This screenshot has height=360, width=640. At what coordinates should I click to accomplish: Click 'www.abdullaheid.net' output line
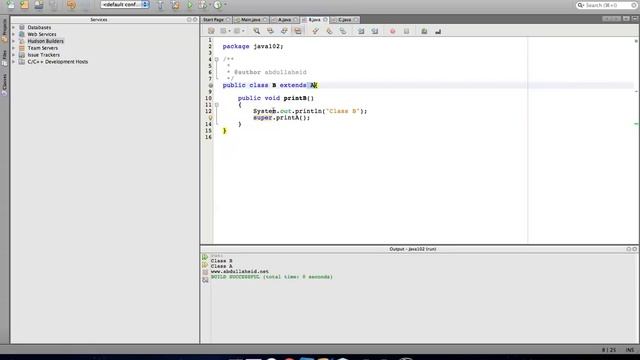pyautogui.click(x=240, y=271)
